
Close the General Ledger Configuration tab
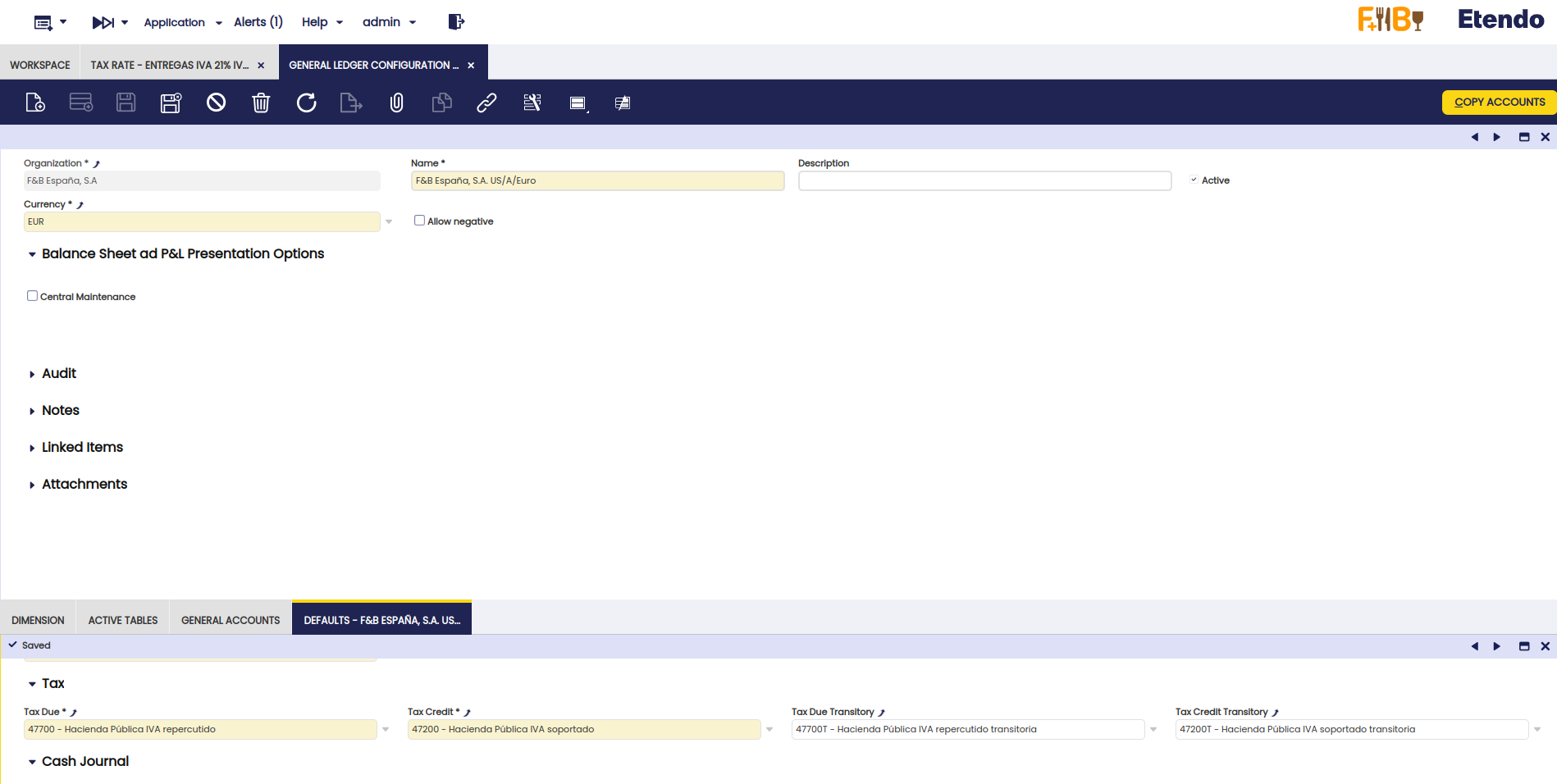471,66
